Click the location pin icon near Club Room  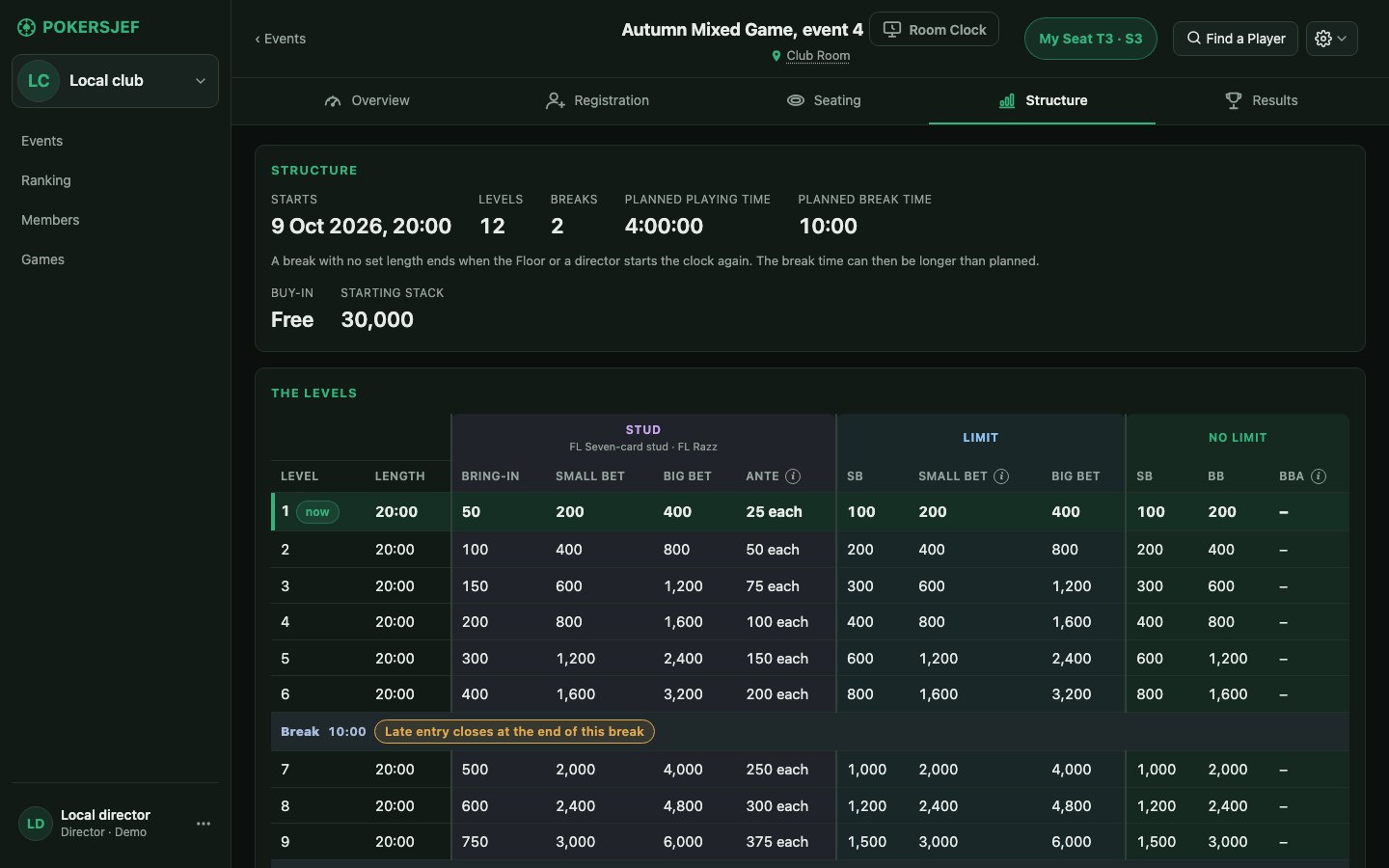tap(776, 56)
